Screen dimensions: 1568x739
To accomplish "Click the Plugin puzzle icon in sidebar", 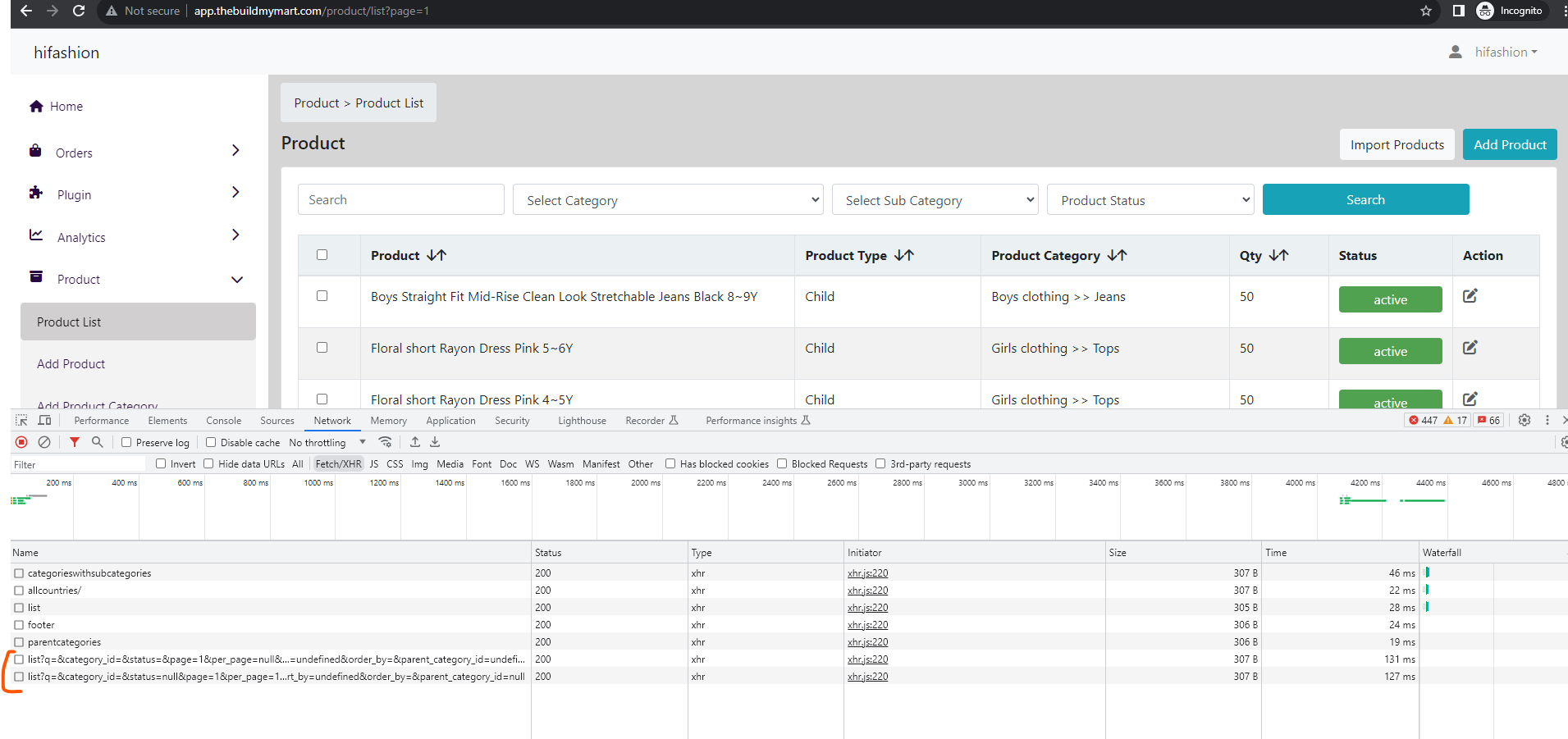I will coord(35,193).
